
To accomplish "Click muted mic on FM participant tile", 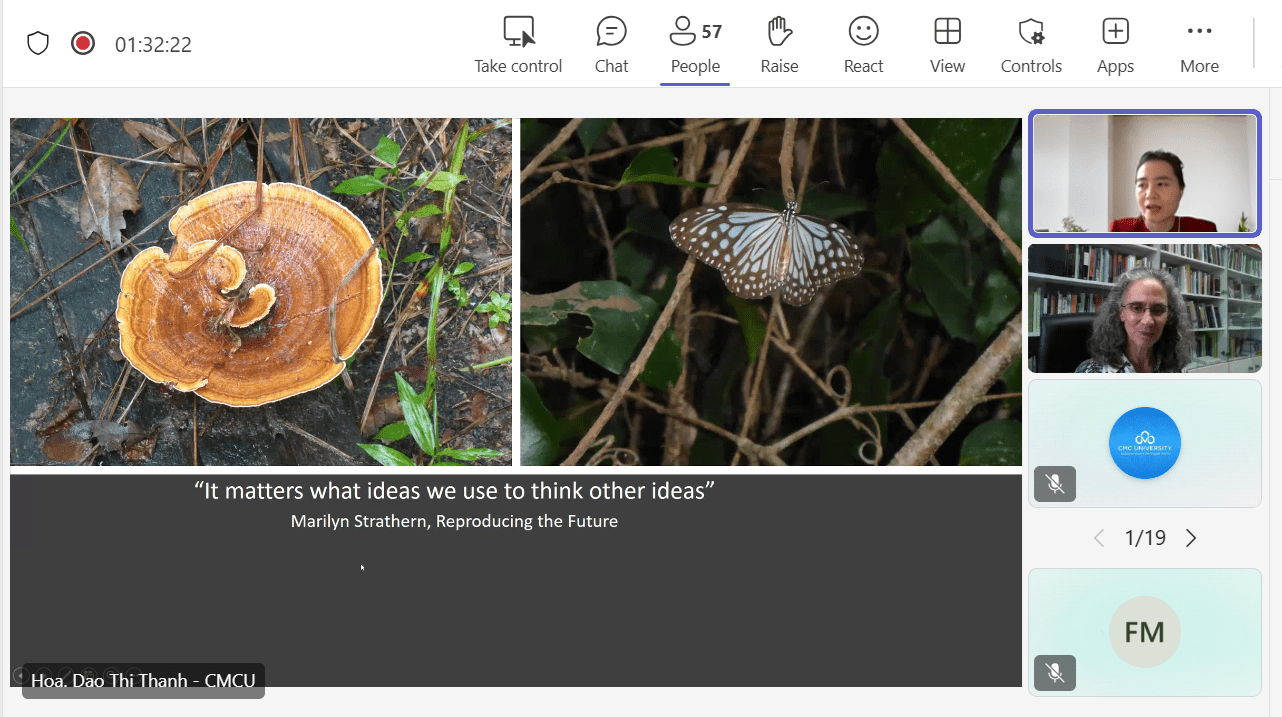I will [x=1055, y=673].
